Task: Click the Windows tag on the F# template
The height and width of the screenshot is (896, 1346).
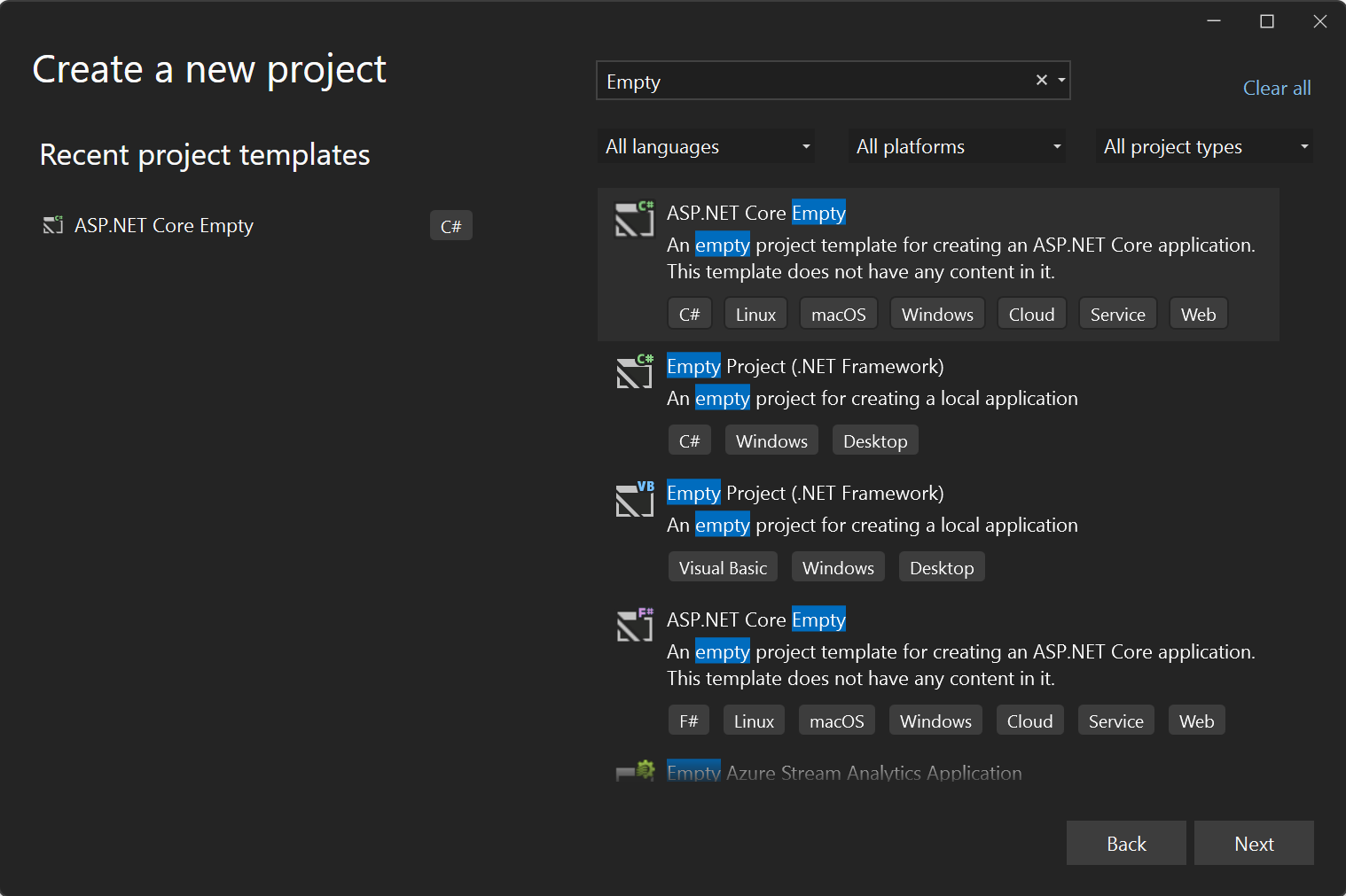Action: point(935,721)
